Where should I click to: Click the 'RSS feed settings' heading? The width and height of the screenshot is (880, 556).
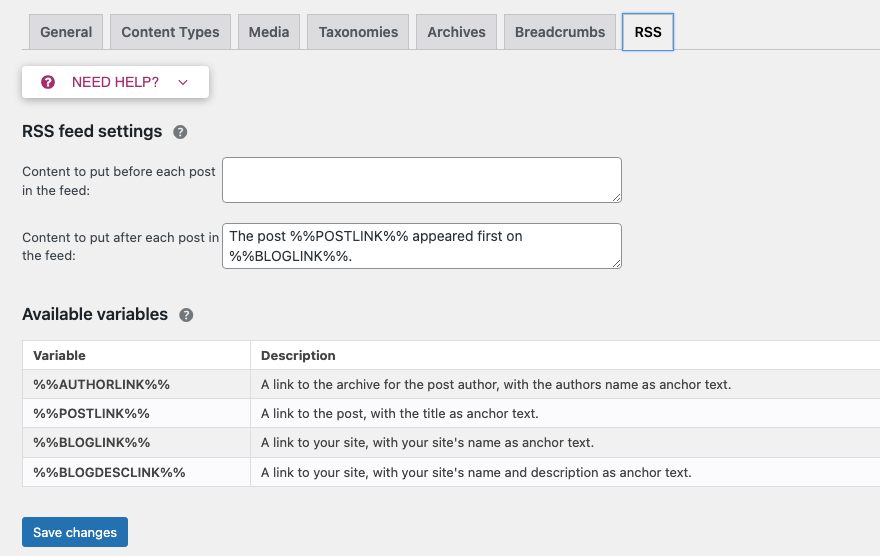click(92, 131)
